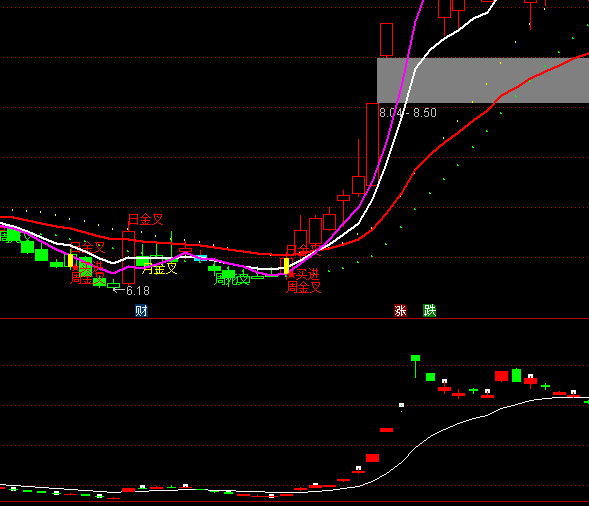Click the green 周死叉 label
The image size is (589, 506).
232,279
